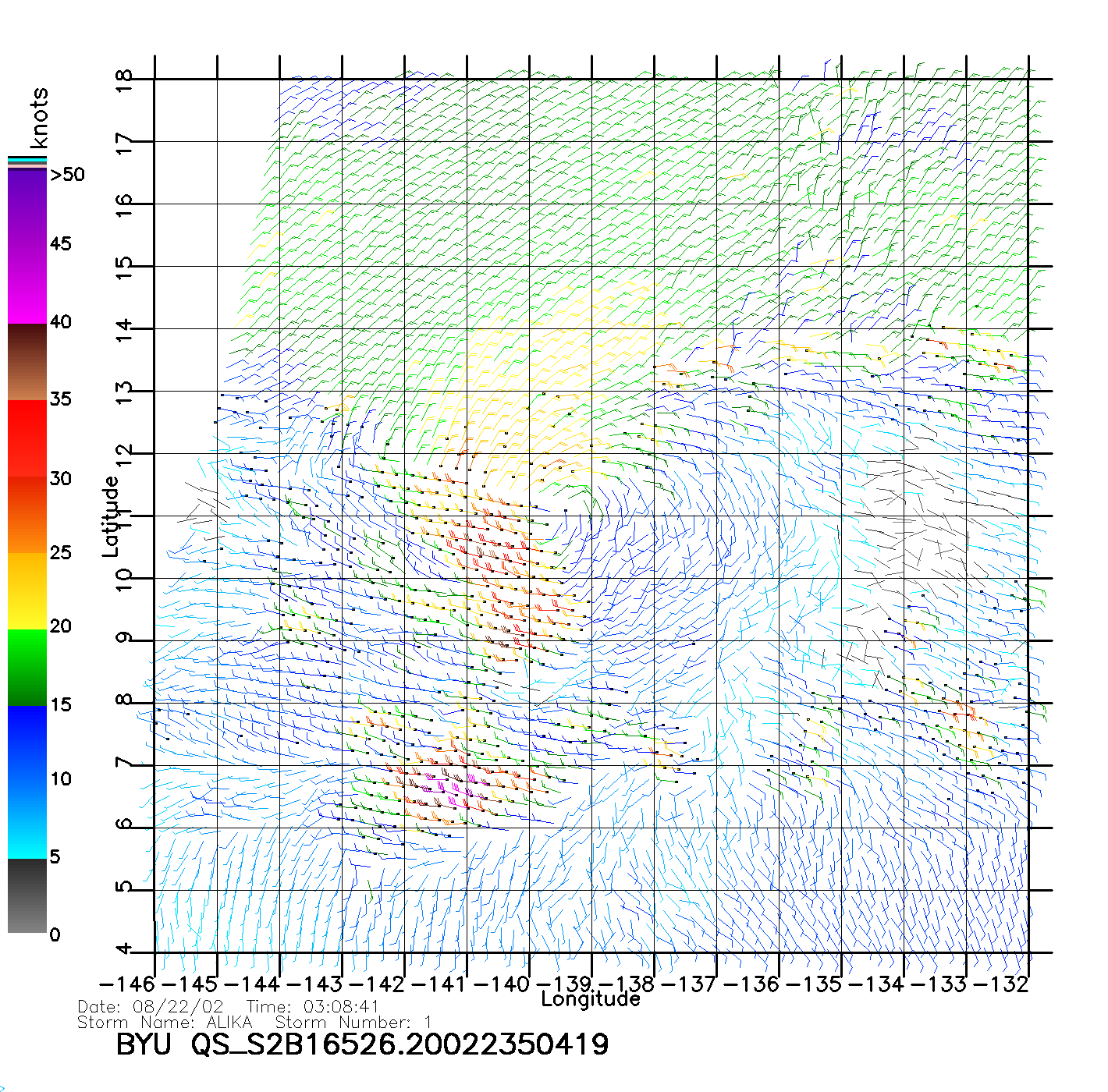
Task: Click the legend label '10'
Action: (x=60, y=778)
